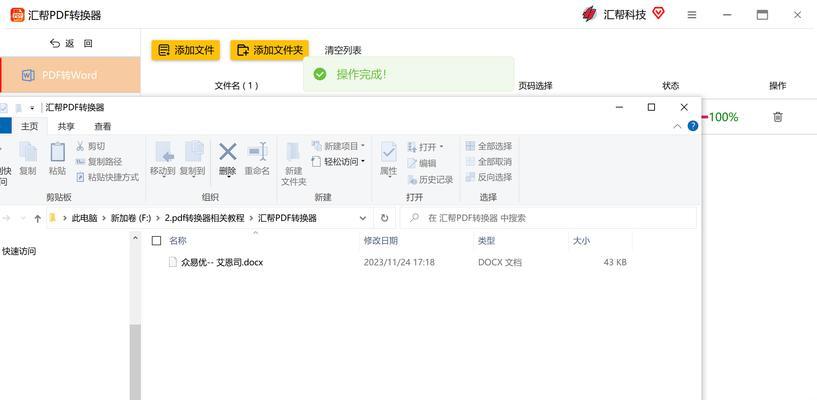
Task: Expand the address bar history dropdown
Action: 363,218
